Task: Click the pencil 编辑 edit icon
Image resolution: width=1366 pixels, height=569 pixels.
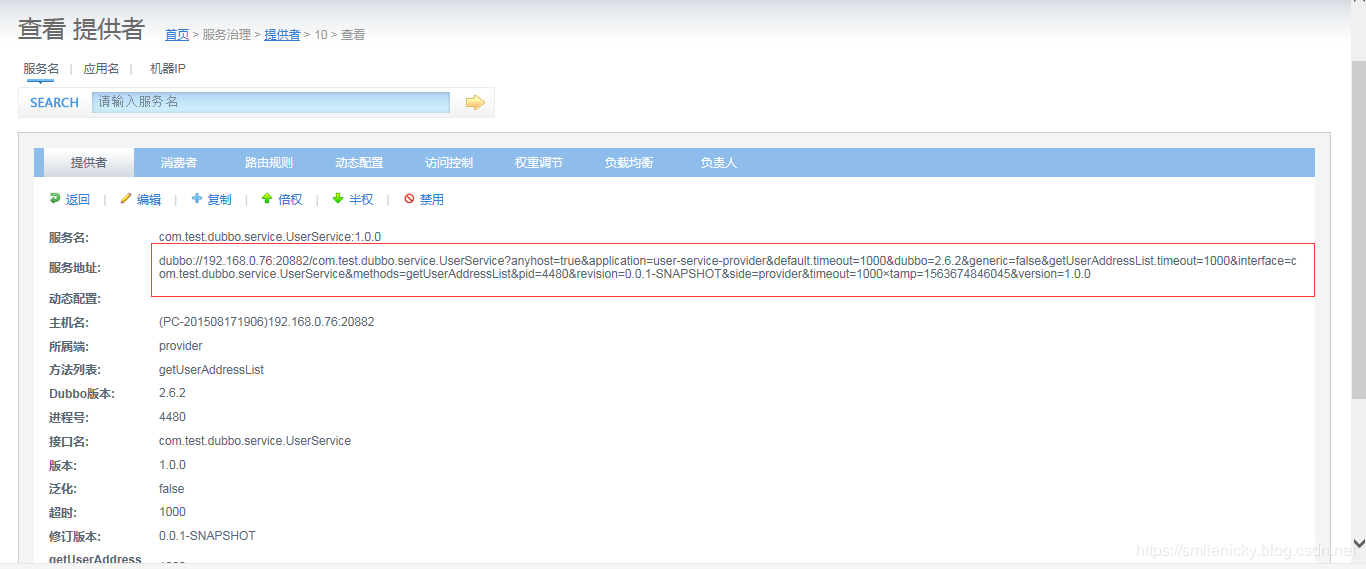Action: (126, 199)
